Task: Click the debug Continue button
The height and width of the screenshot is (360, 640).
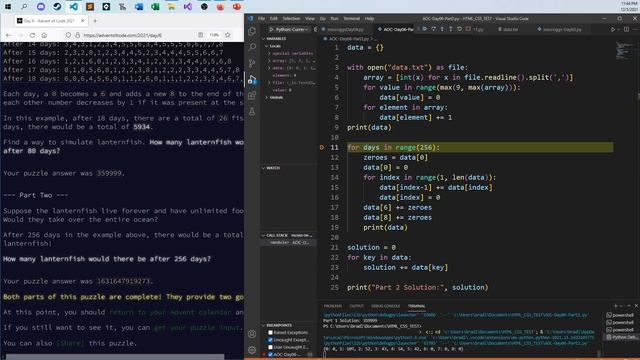Action: [x=425, y=29]
